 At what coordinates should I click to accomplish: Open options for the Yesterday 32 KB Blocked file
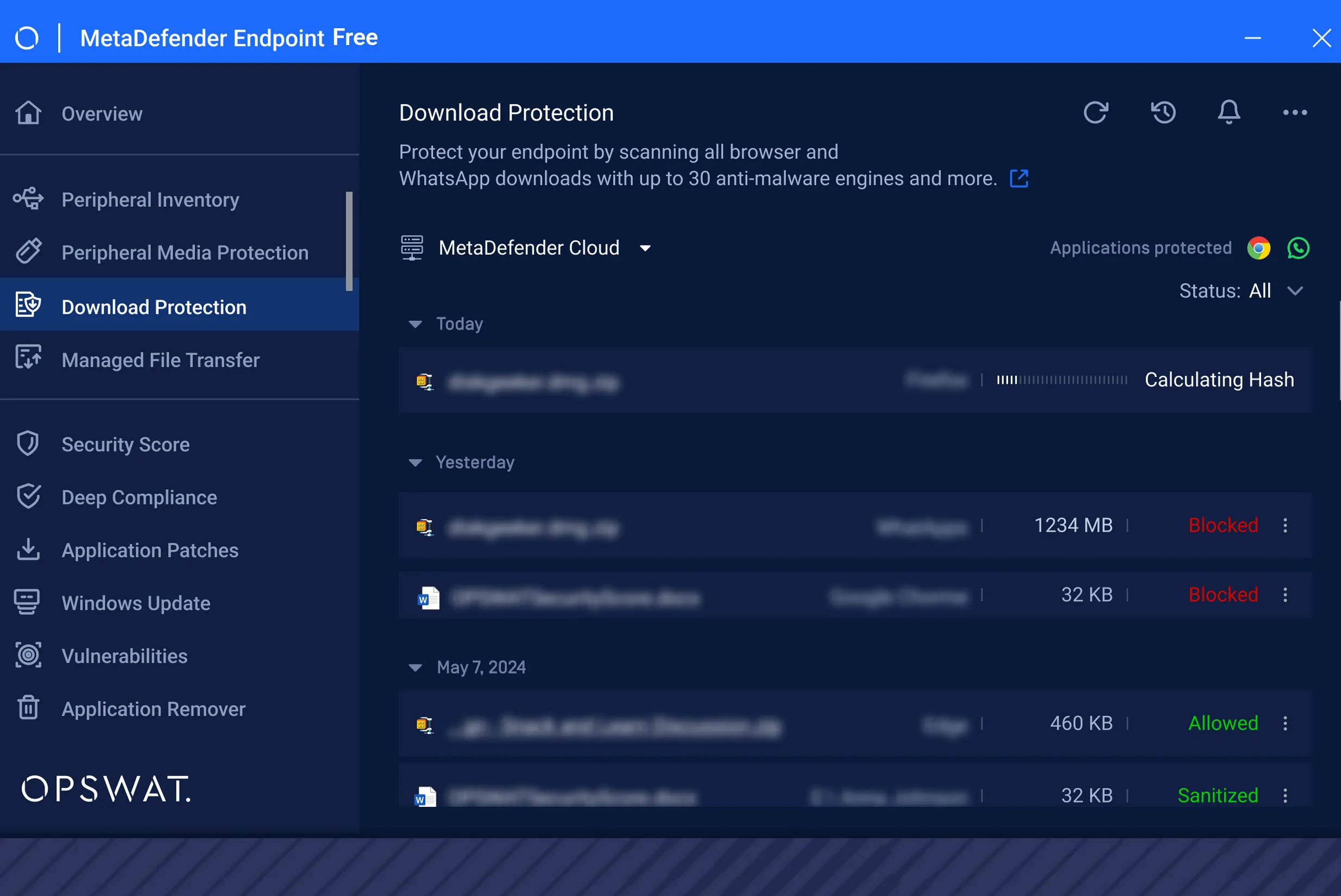click(1285, 595)
